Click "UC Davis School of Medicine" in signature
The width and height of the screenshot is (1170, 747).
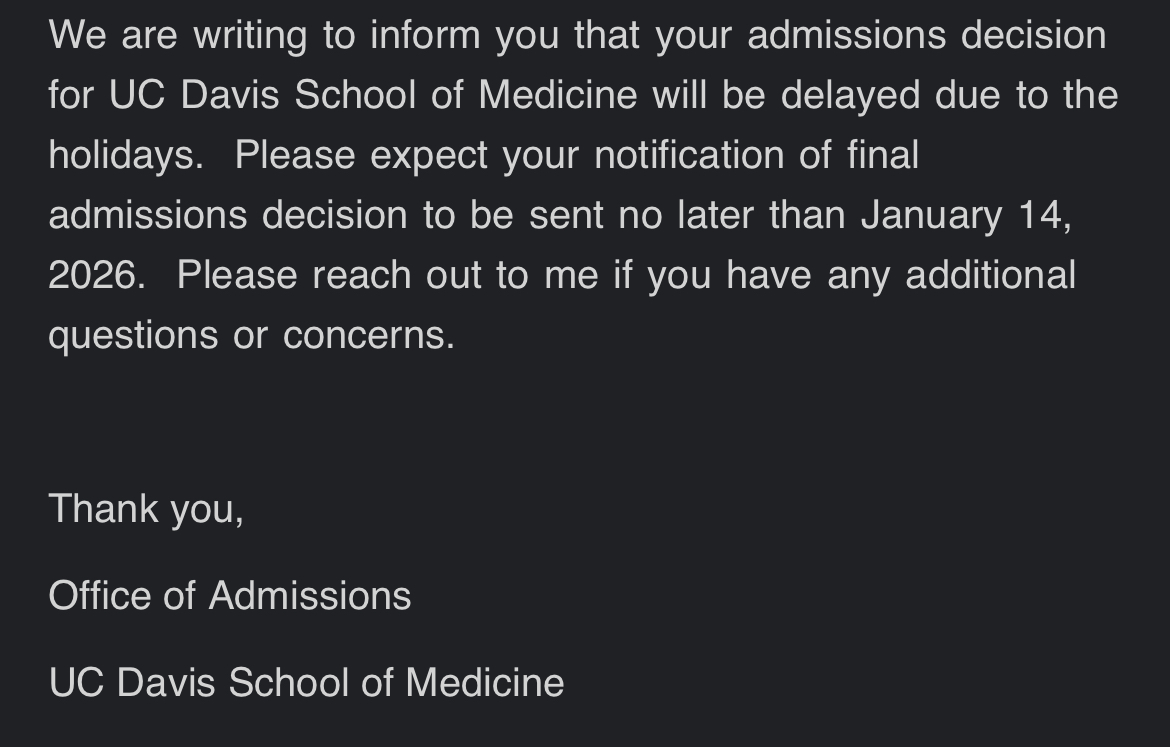point(306,683)
